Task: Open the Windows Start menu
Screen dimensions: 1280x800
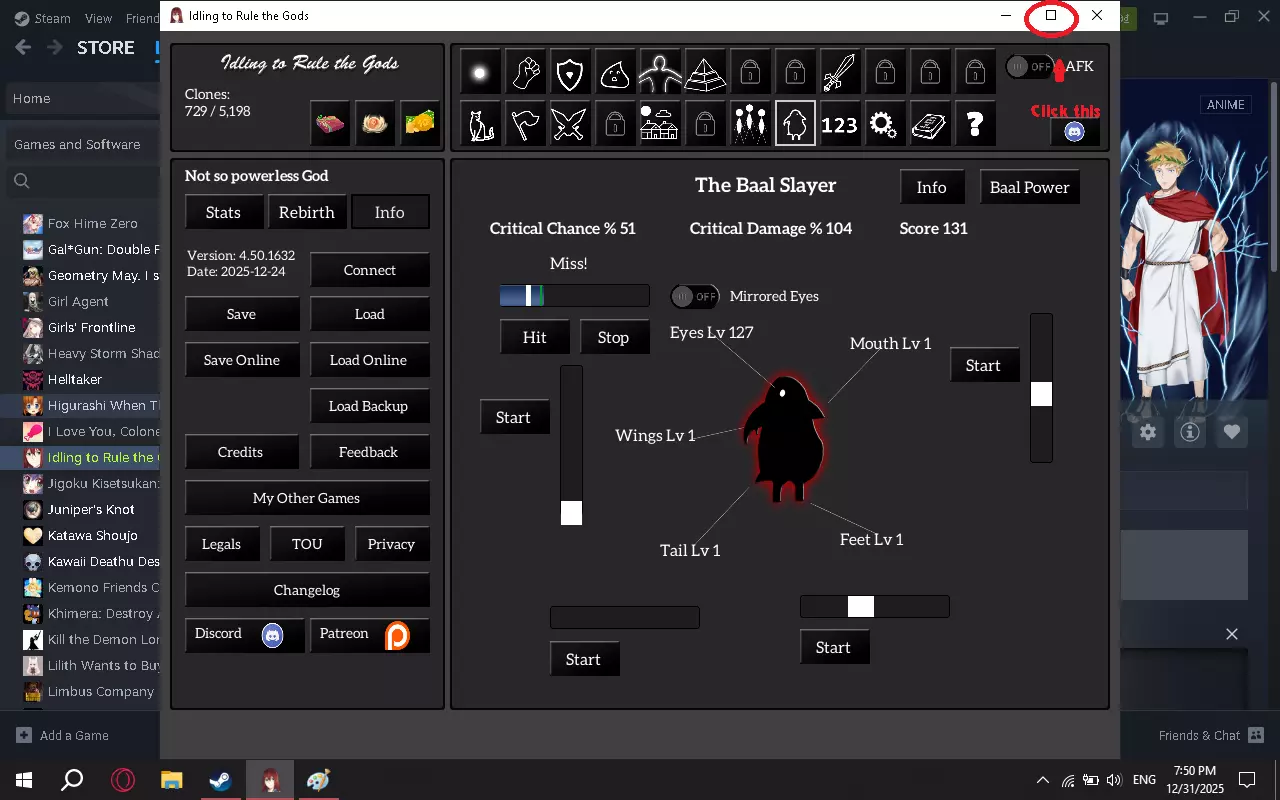Action: click(x=24, y=780)
